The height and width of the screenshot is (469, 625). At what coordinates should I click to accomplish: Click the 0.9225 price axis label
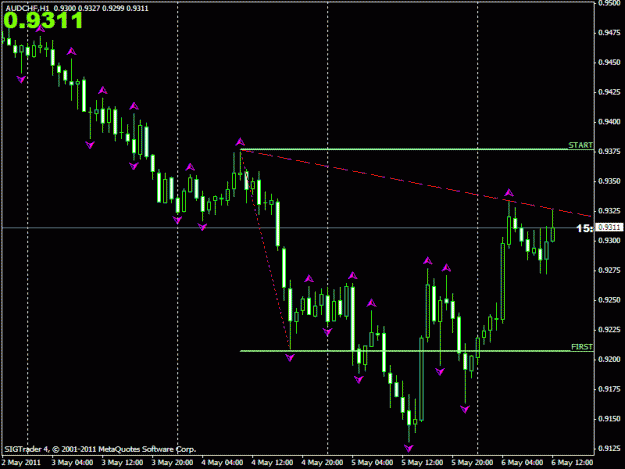click(610, 330)
